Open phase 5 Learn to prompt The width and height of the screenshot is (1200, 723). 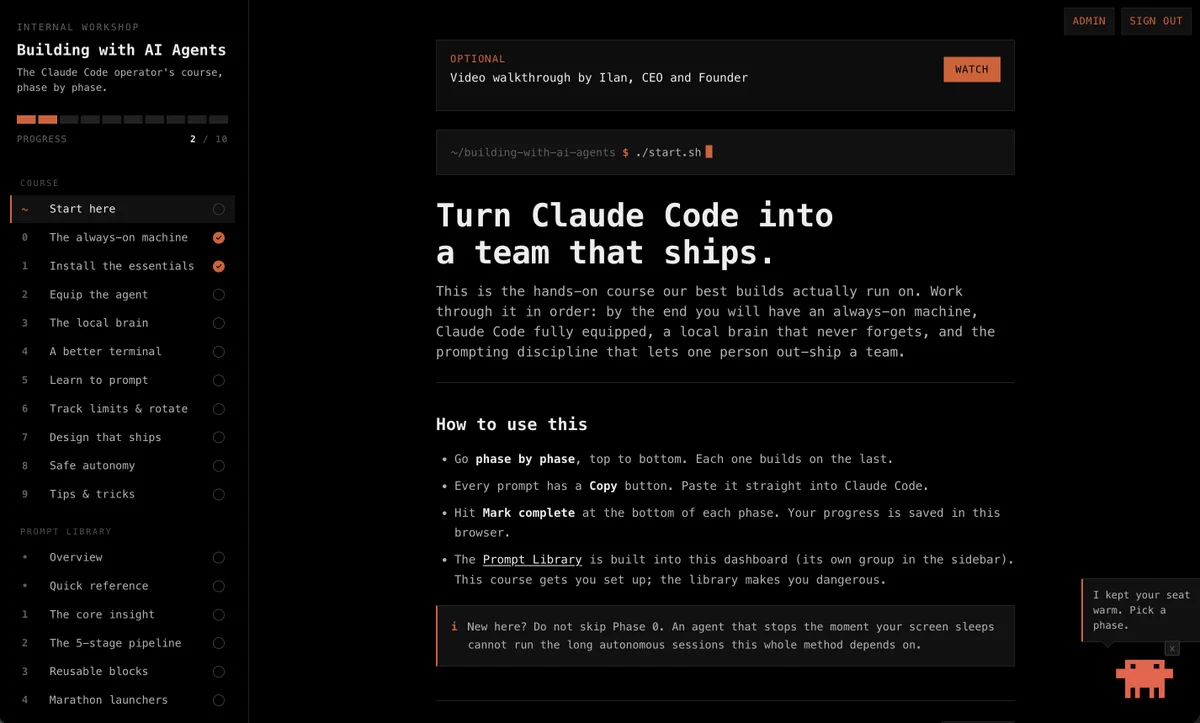pos(123,380)
